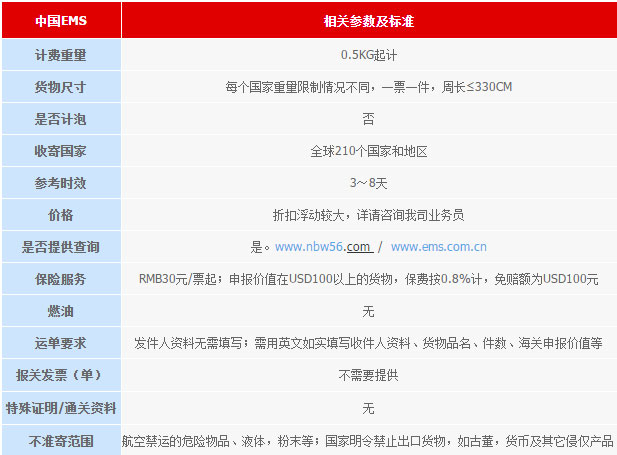
Task: Click the 3~8天 delivery time value
Action: click(369, 183)
